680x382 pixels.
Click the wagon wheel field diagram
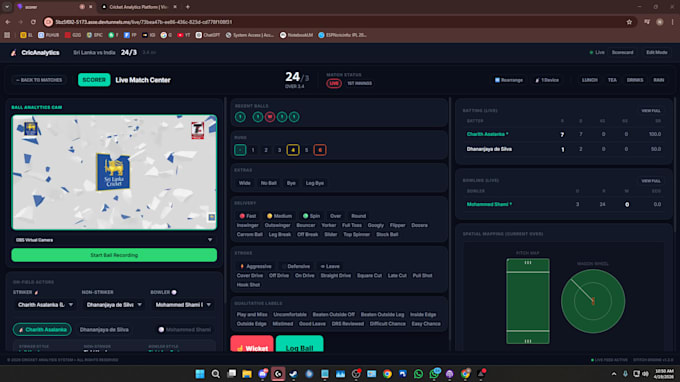point(593,301)
